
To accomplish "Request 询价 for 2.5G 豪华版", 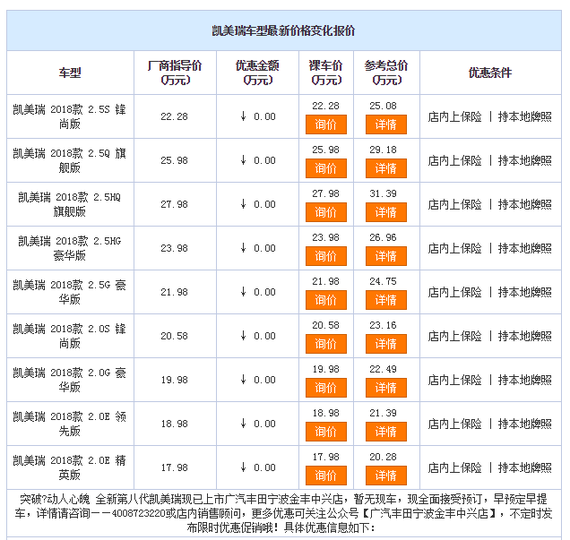I will 326,300.
